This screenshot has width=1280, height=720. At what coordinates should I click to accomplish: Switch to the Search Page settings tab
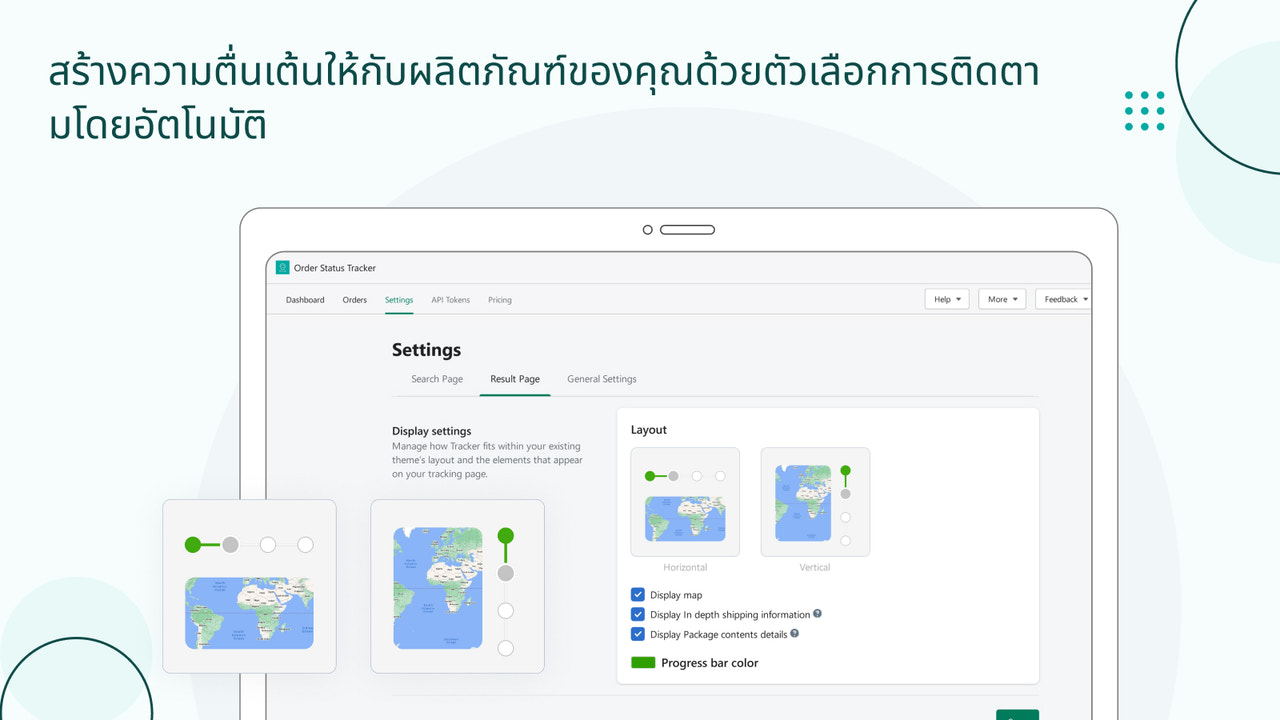[x=437, y=379]
